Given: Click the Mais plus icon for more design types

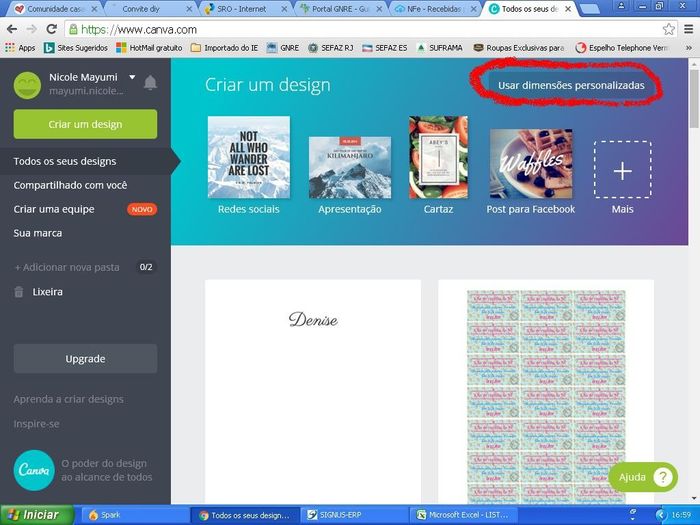Looking at the screenshot, I should [622, 169].
